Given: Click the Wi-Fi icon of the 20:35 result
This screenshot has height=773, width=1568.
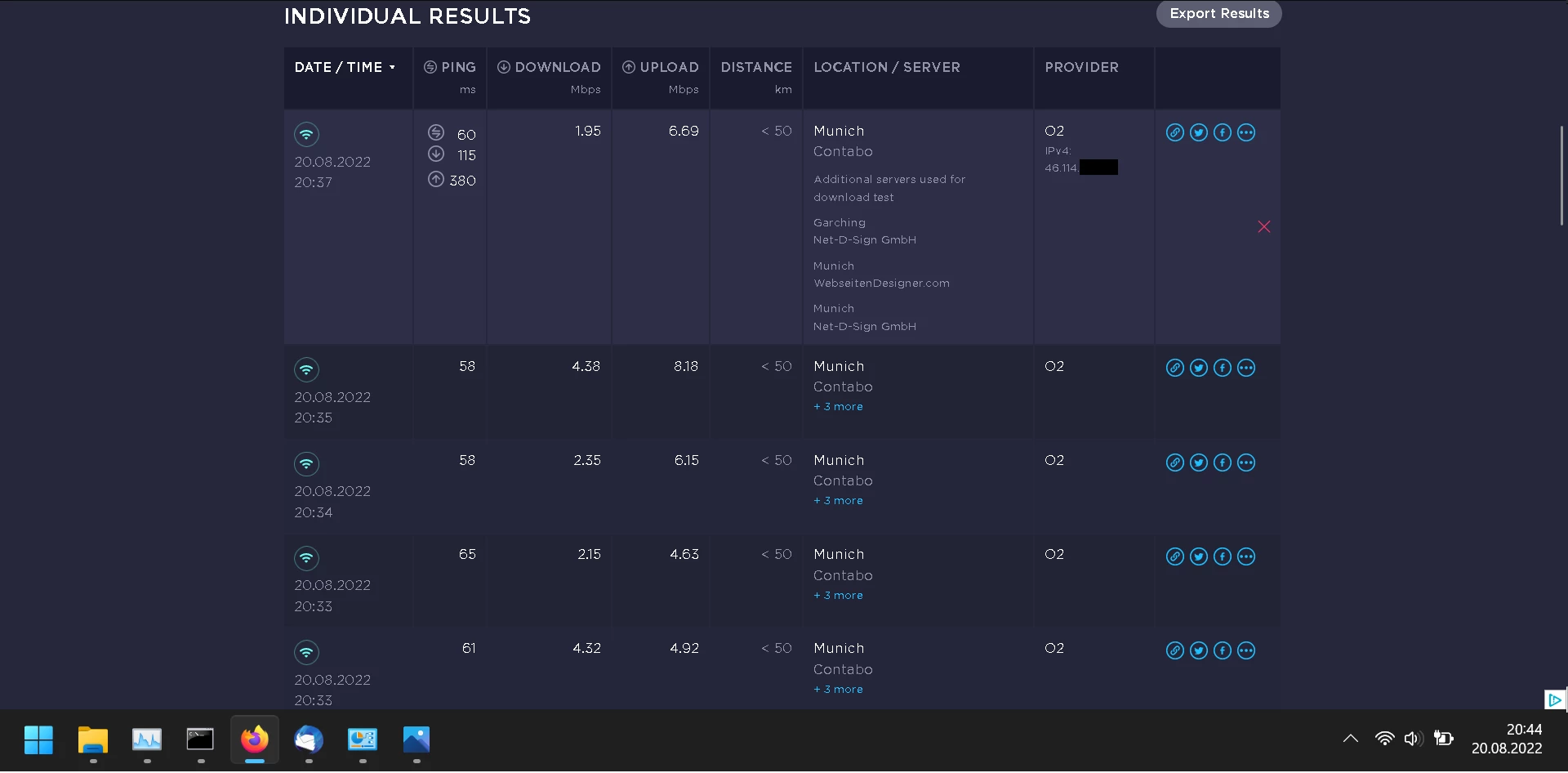Looking at the screenshot, I should (x=306, y=370).
